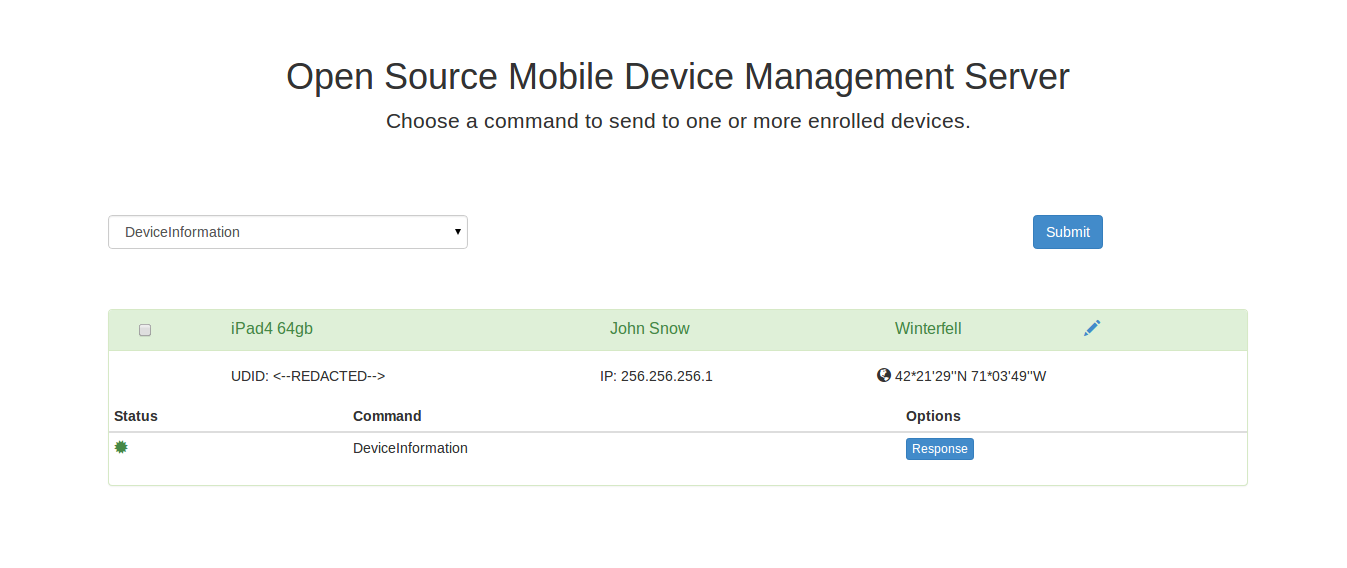Screen dimensions: 1347x568
Task: Click the Command column header
Action: 387,416
